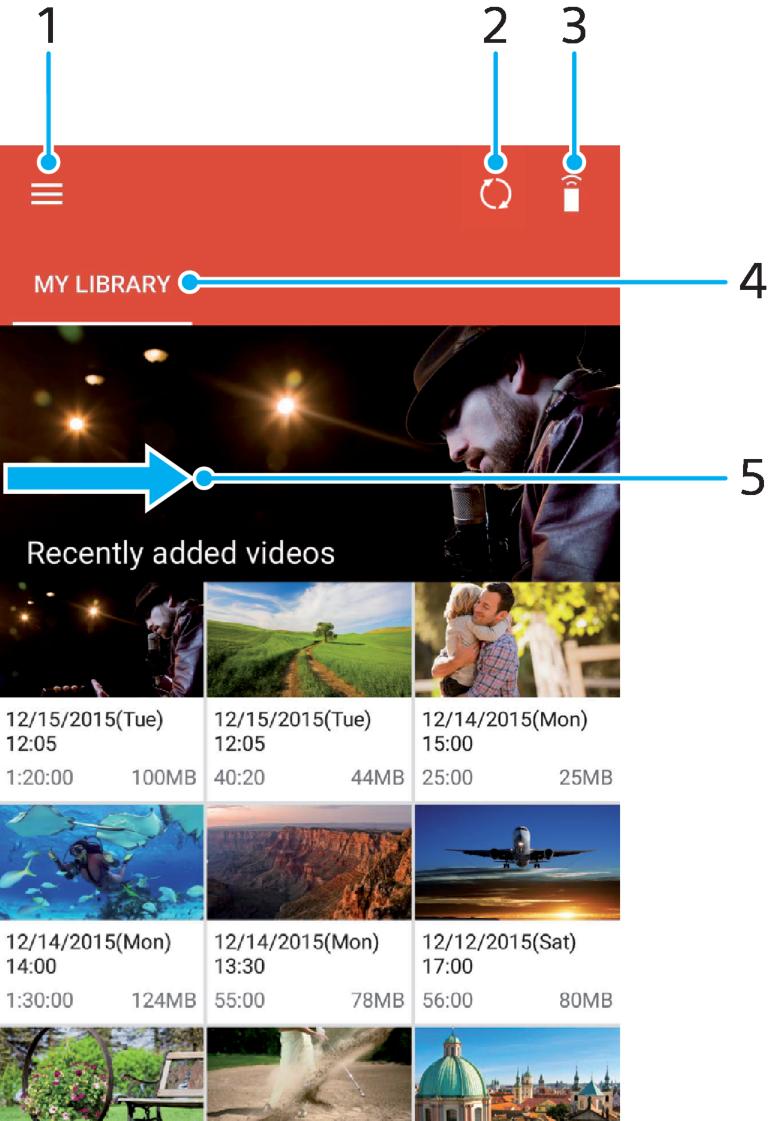
Task: Open the hamburger navigation menu
Action: [x=46, y=194]
